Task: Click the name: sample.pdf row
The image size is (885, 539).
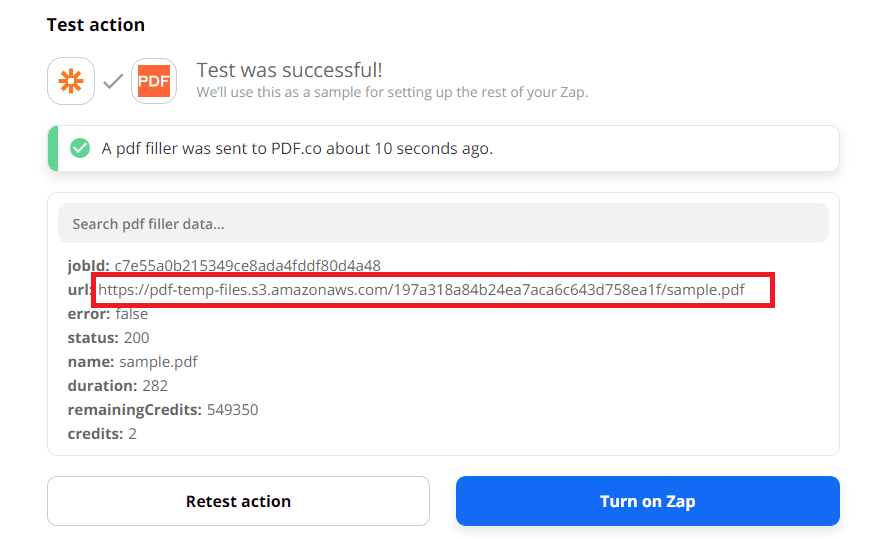Action: click(125, 362)
